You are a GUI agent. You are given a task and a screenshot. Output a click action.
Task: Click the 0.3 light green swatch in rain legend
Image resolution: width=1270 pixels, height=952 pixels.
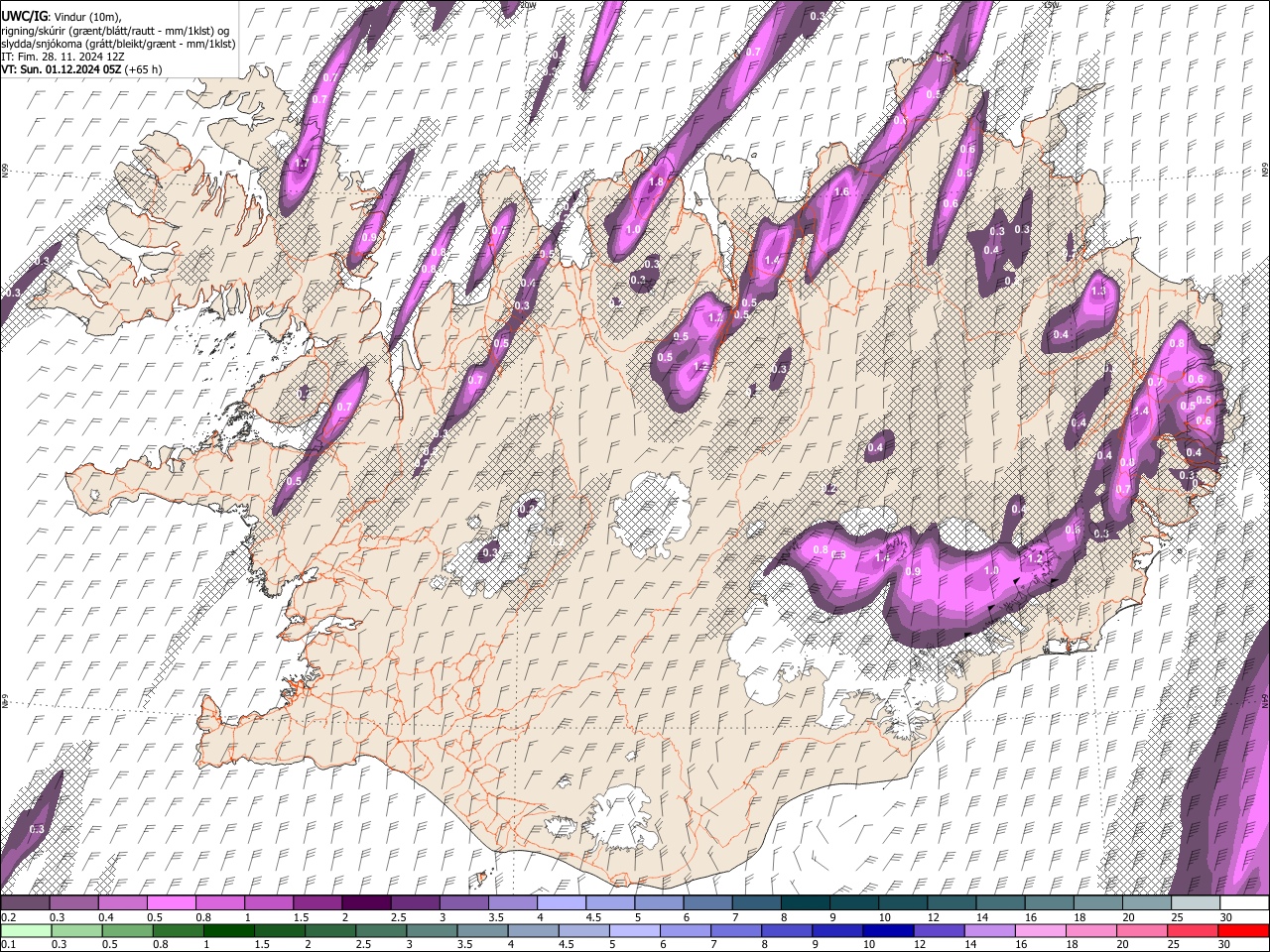tap(76, 931)
